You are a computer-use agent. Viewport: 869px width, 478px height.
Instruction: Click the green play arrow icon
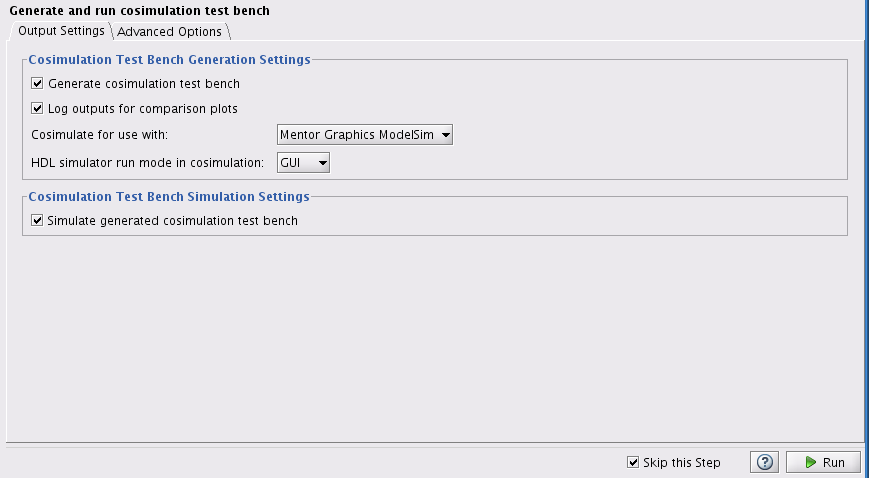point(811,462)
